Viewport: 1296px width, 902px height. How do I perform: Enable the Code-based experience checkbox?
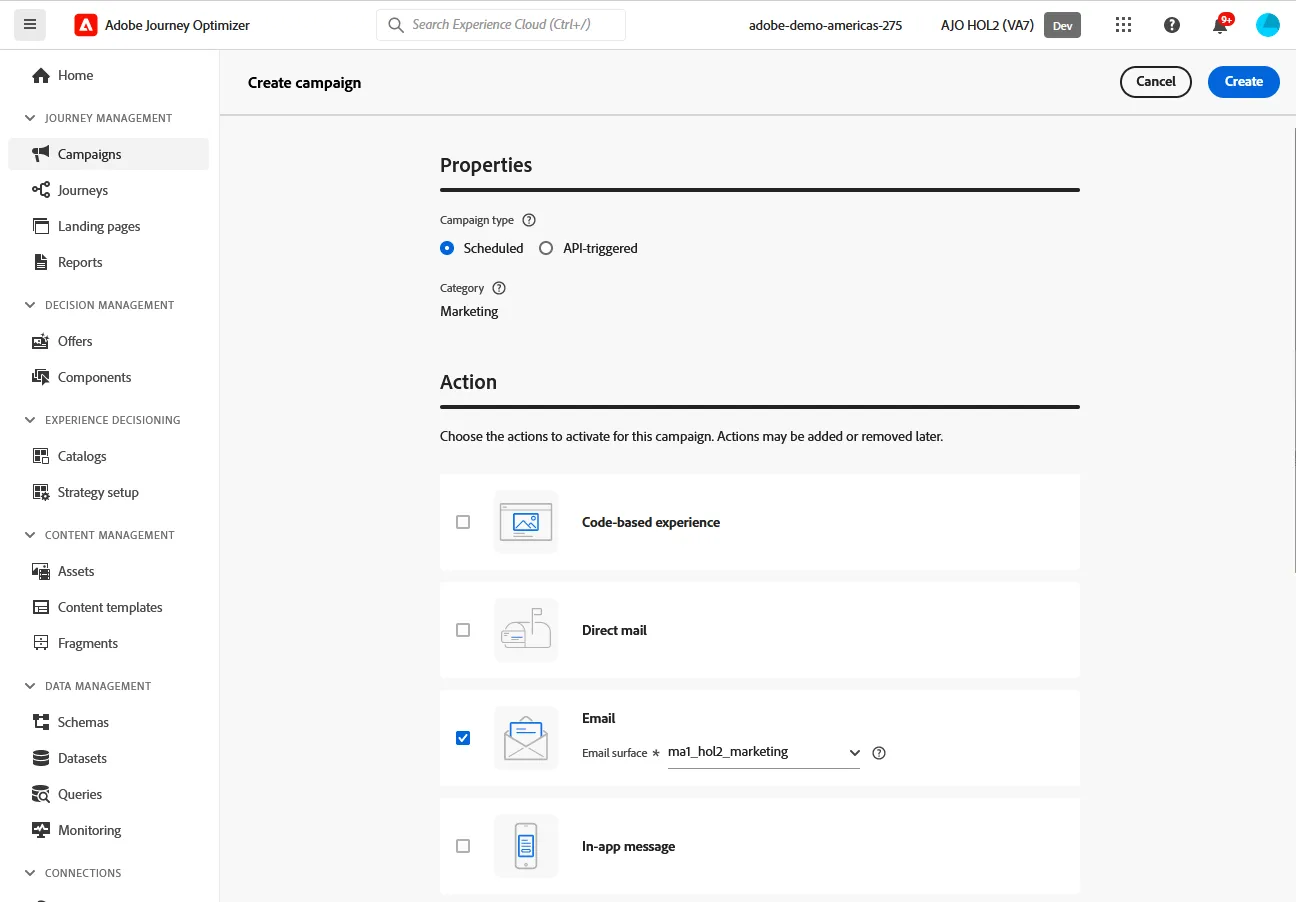pyautogui.click(x=463, y=522)
